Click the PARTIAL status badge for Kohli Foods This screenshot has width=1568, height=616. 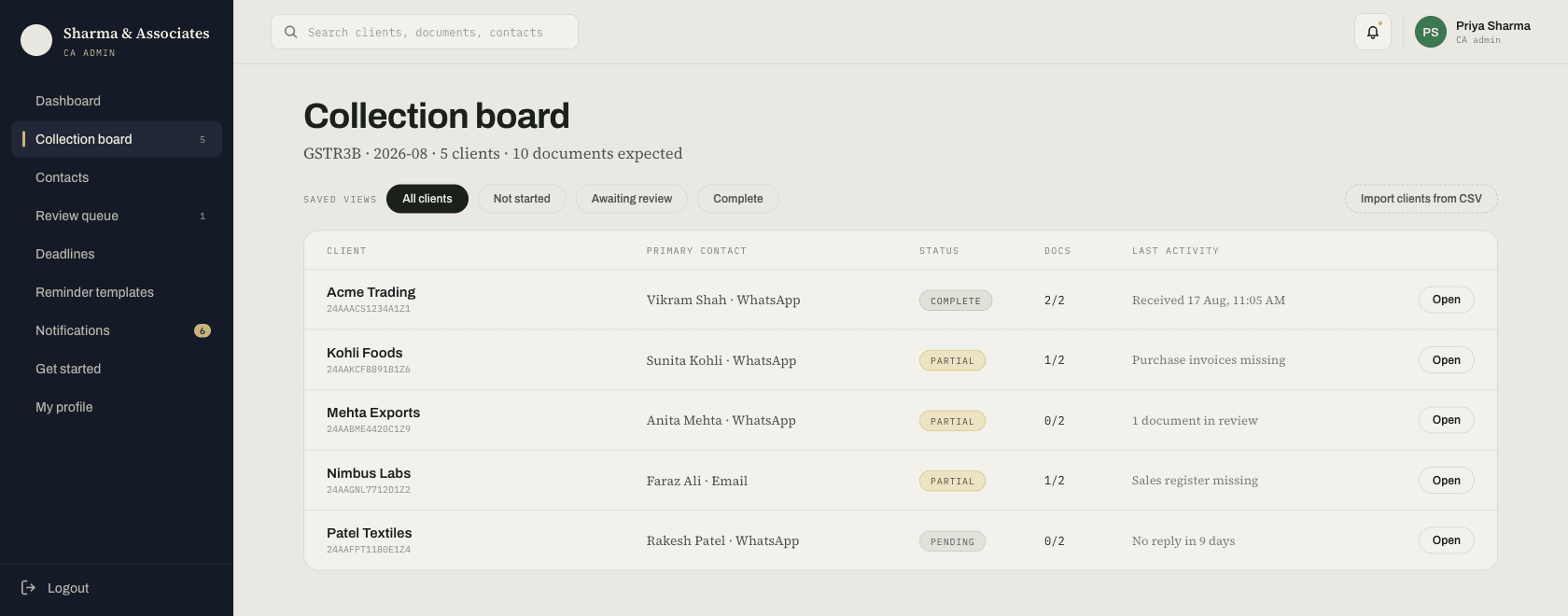tap(952, 360)
